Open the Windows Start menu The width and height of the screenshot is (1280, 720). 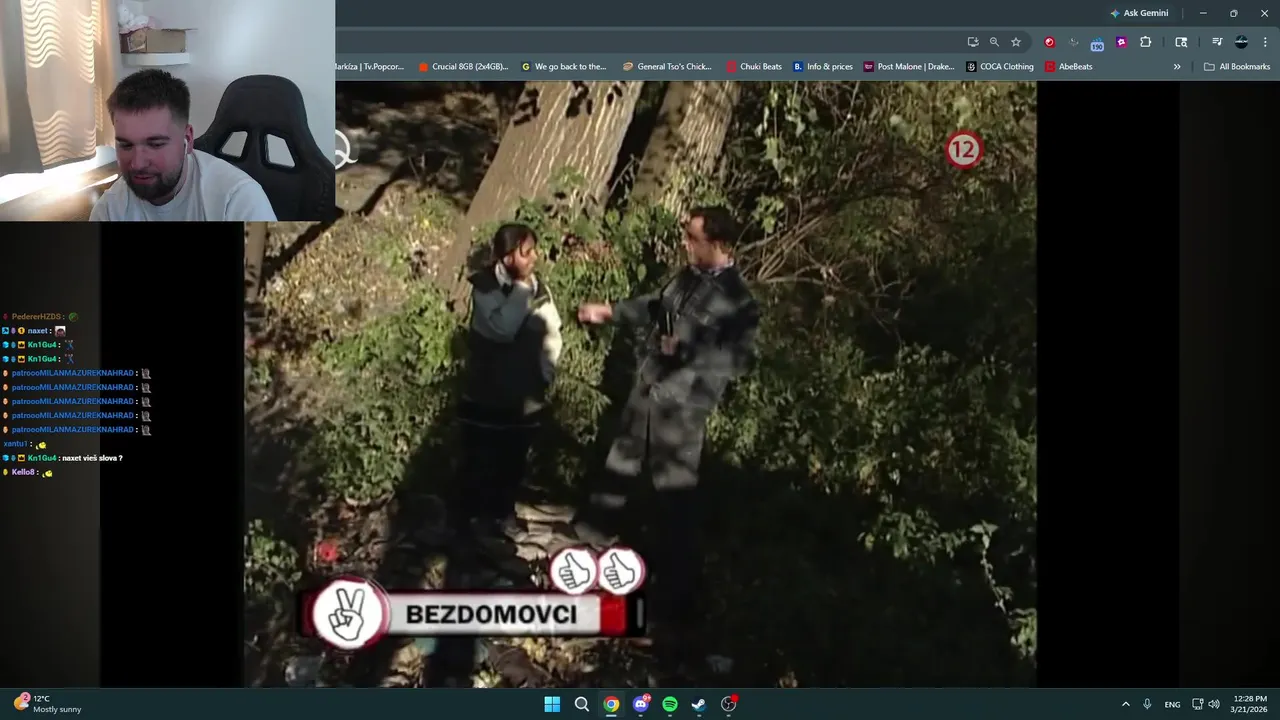point(552,704)
